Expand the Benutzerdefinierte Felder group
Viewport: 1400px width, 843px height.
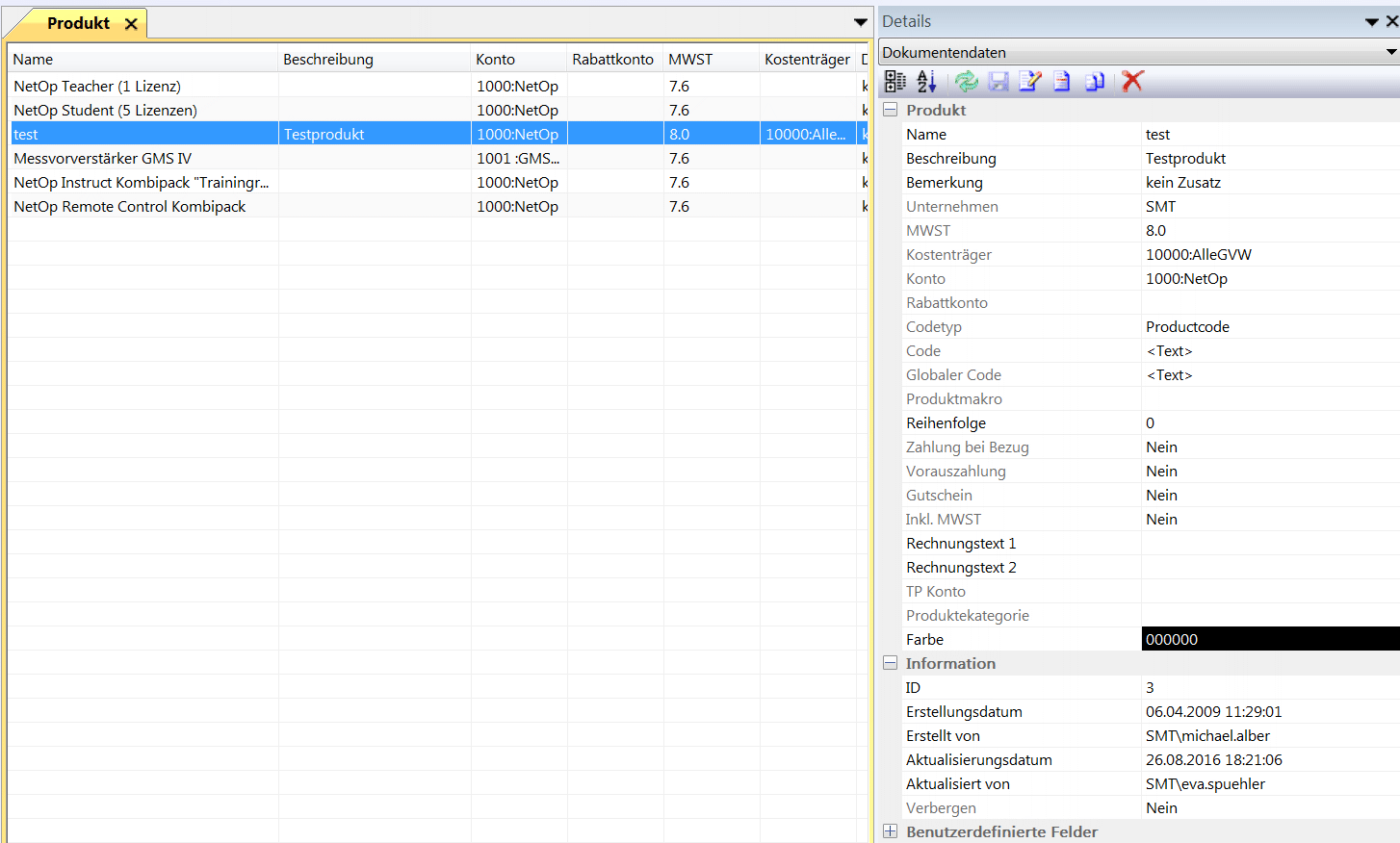pos(891,831)
